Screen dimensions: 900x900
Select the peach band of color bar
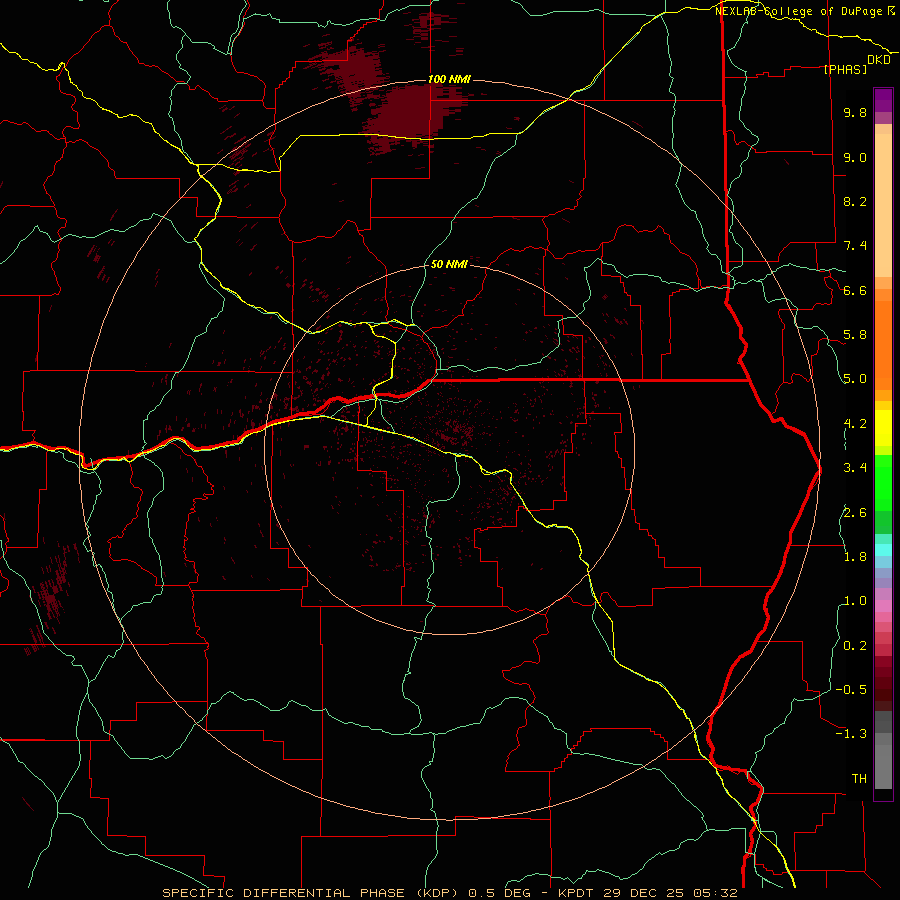883,205
